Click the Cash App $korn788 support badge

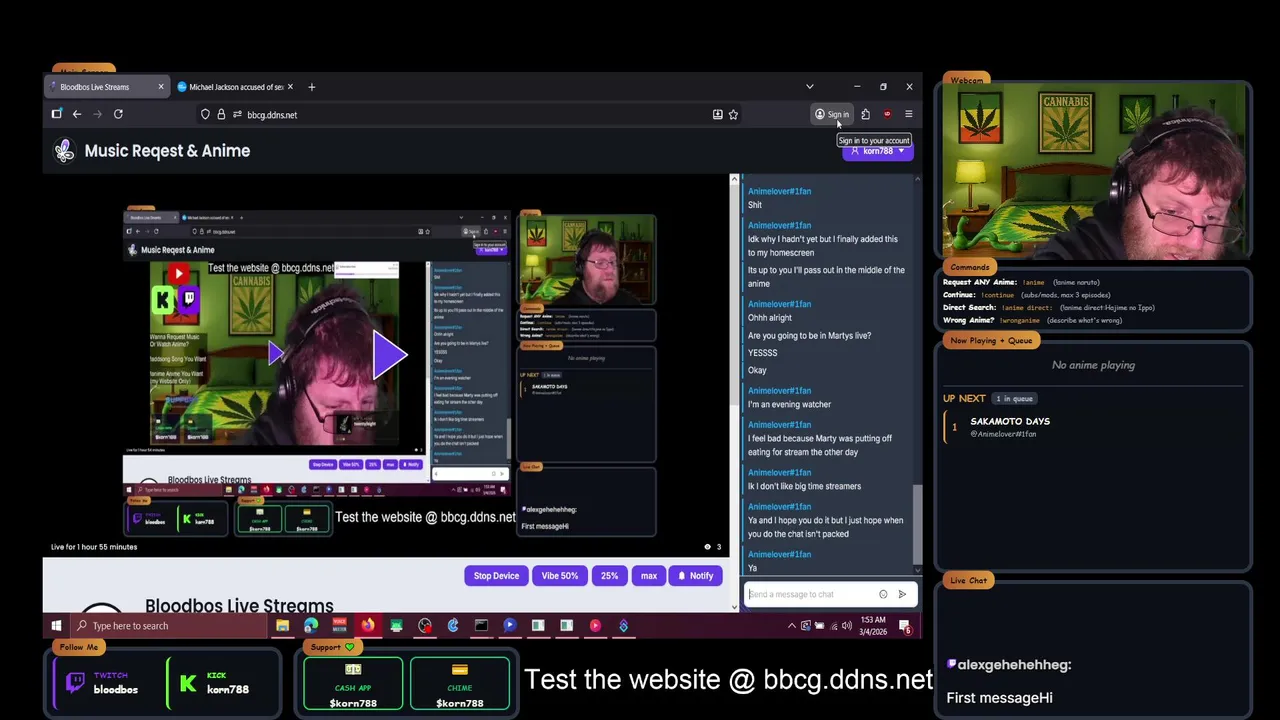353,684
